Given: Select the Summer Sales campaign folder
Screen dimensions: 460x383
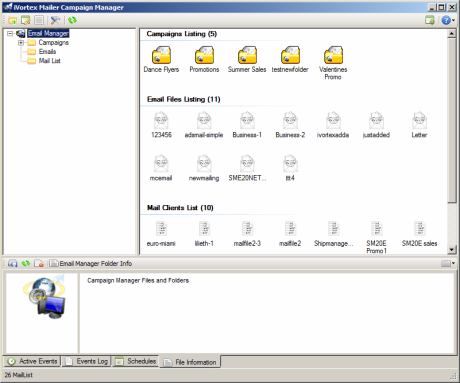Looking at the screenshot, I should pyautogui.click(x=247, y=60).
